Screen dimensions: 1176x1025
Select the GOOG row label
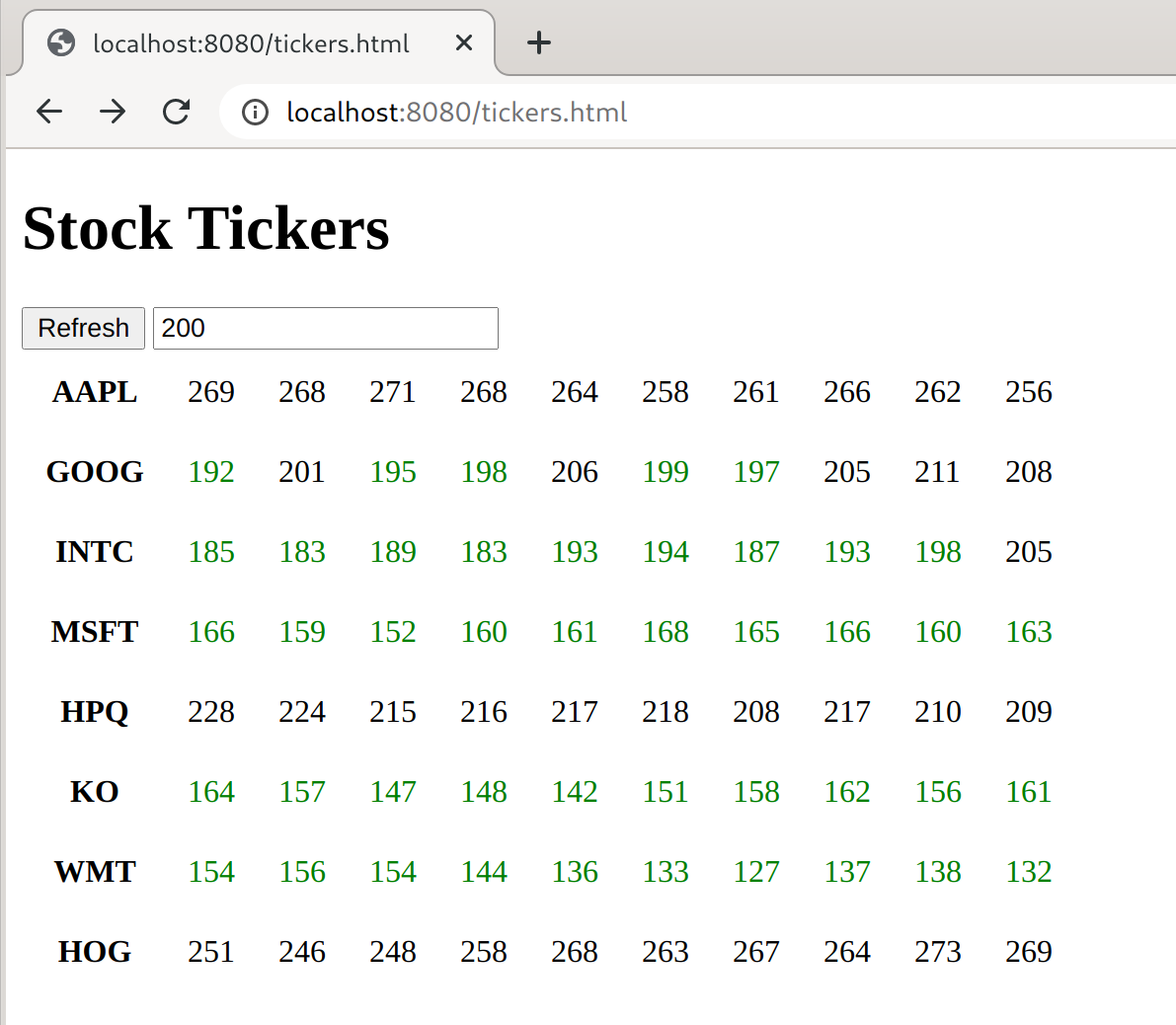(x=95, y=472)
